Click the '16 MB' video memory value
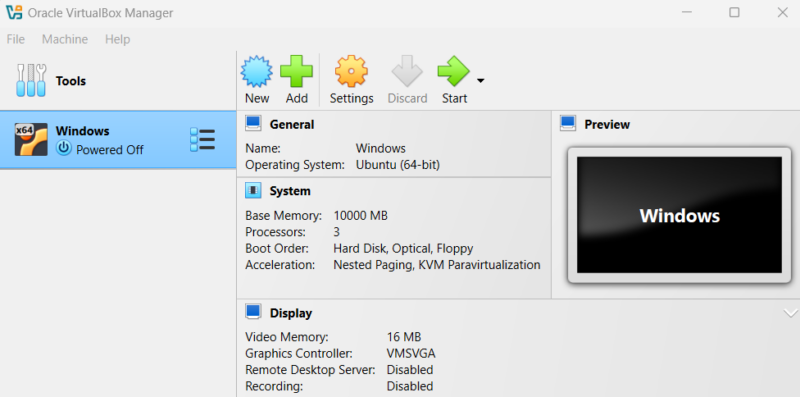 tap(404, 337)
